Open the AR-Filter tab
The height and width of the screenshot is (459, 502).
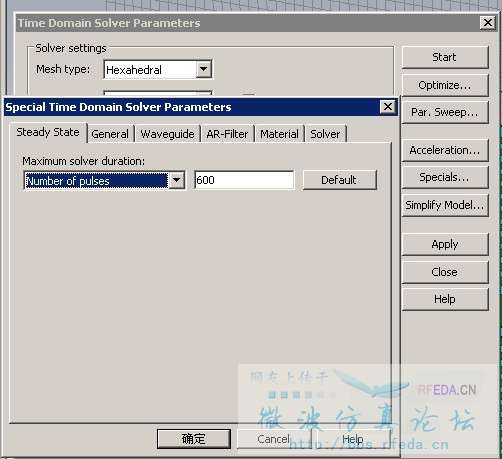pos(227,134)
